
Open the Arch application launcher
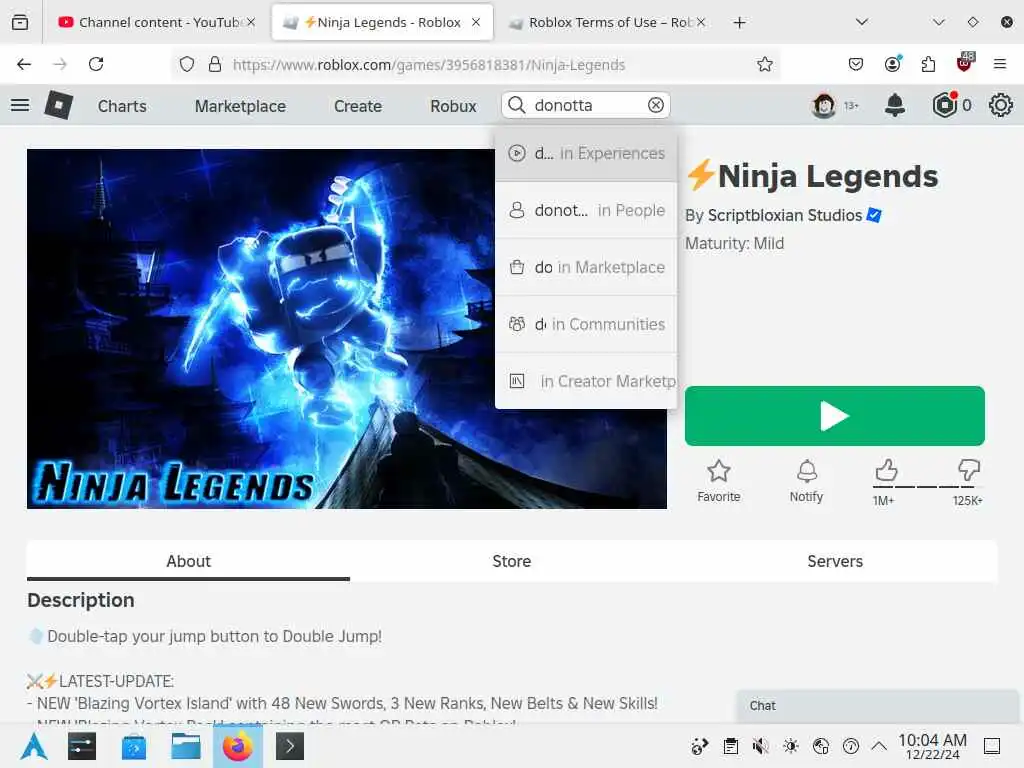(x=33, y=746)
